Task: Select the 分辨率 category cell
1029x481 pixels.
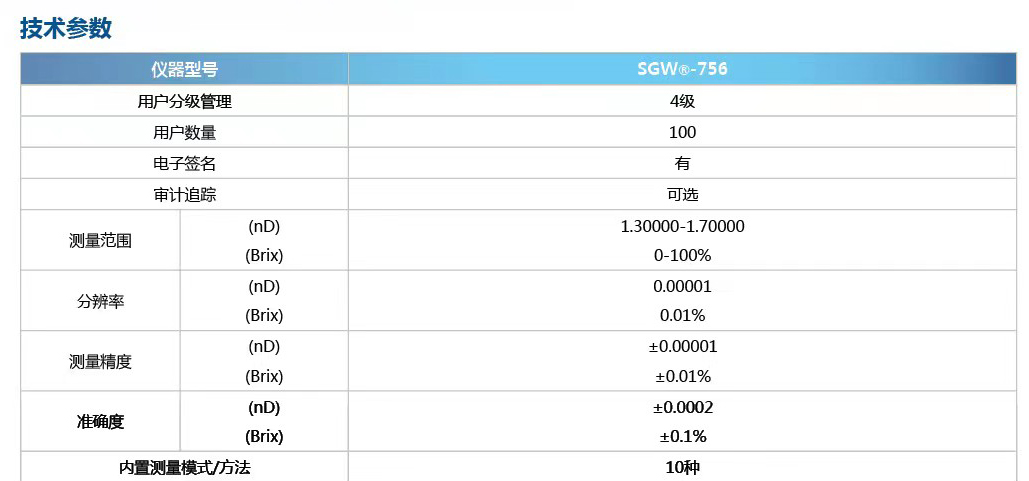Action: click(x=100, y=301)
